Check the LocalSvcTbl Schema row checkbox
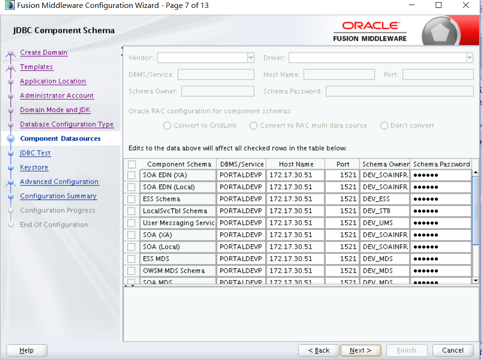The image size is (482, 360). pos(131,211)
